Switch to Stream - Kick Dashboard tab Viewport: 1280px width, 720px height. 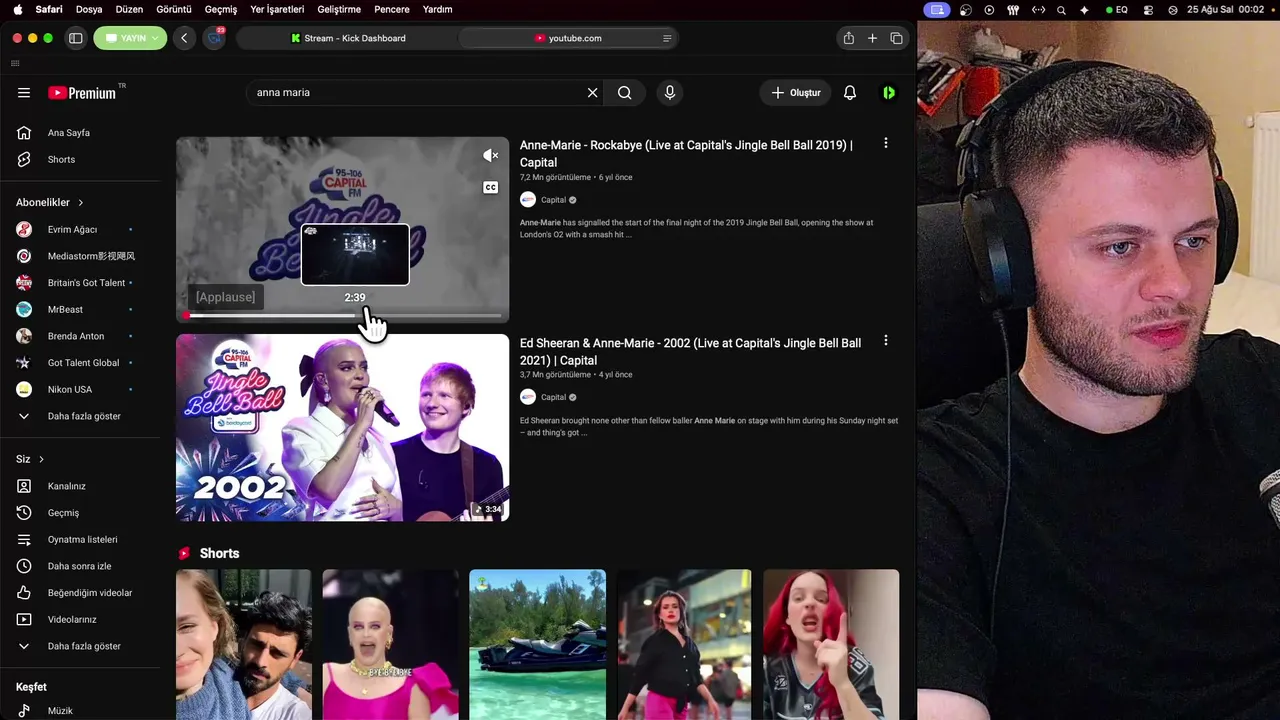tap(348, 38)
